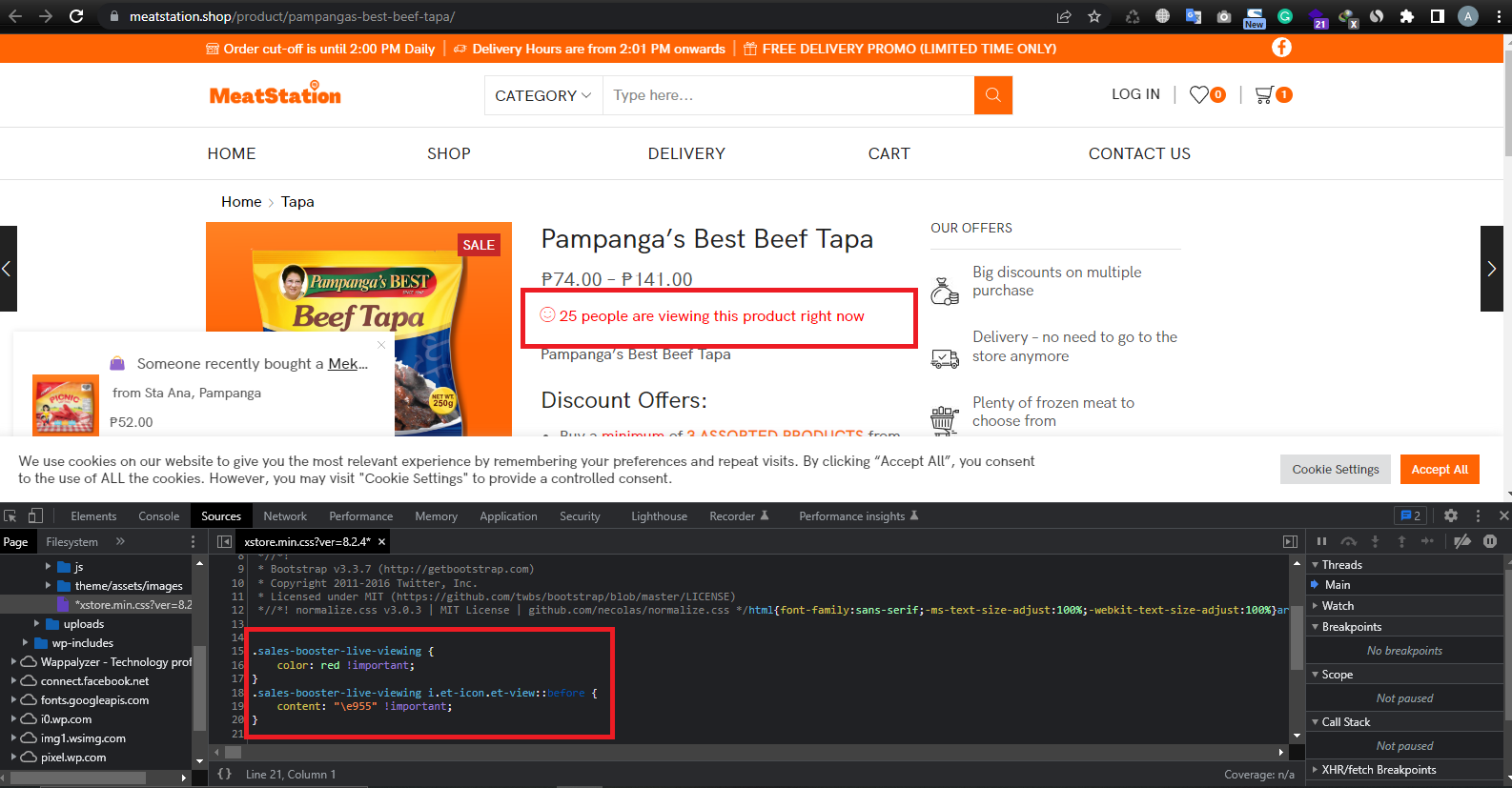Expand the fonts.googleapis.com domain
Image resolution: width=1512 pixels, height=788 pixels.
coord(12,699)
